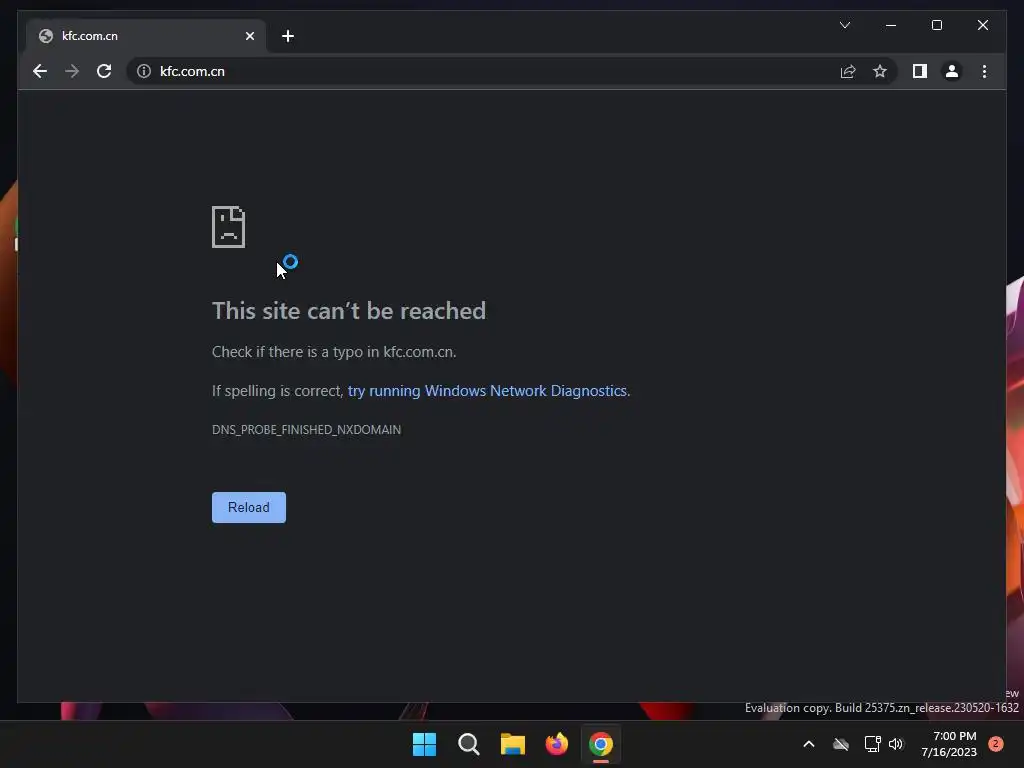Maximize the Chrome window
1024x768 pixels.
[936, 25]
